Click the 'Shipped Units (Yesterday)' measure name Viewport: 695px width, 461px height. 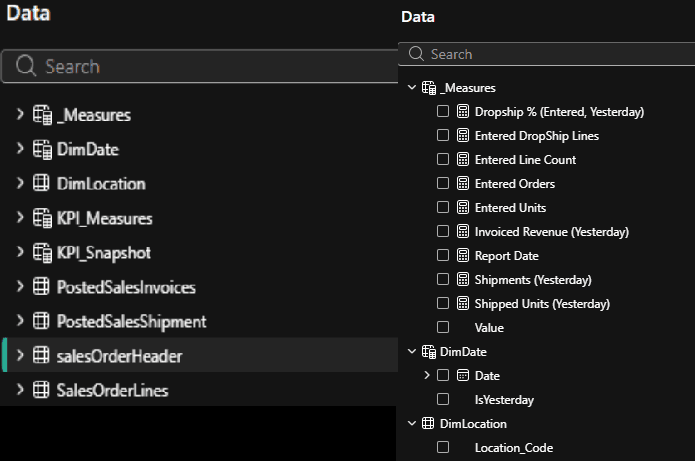(x=542, y=304)
